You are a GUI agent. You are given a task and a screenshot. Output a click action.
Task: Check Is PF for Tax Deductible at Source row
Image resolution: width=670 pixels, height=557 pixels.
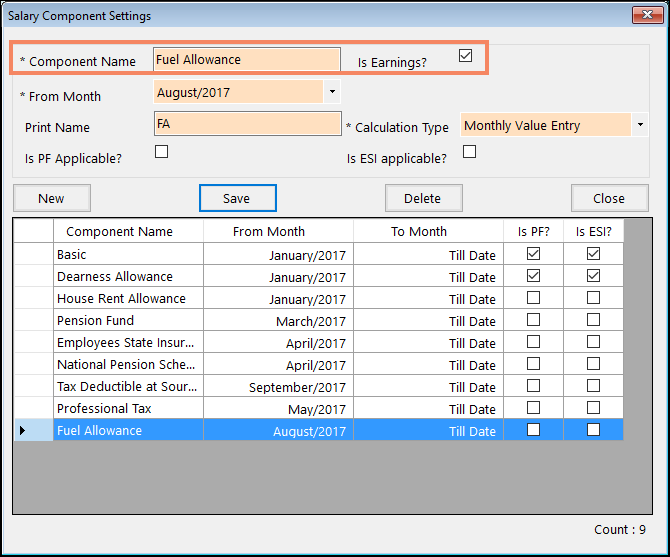533,386
